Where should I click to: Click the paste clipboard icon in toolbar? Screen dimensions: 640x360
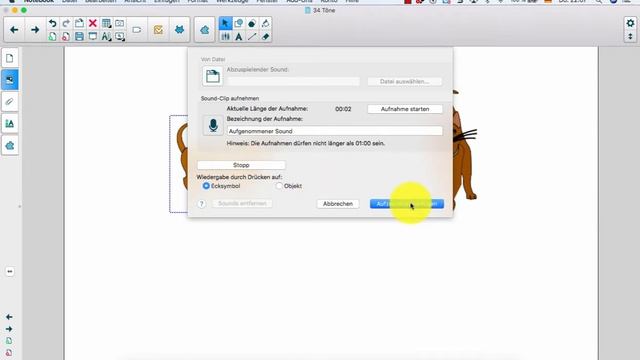click(79, 23)
